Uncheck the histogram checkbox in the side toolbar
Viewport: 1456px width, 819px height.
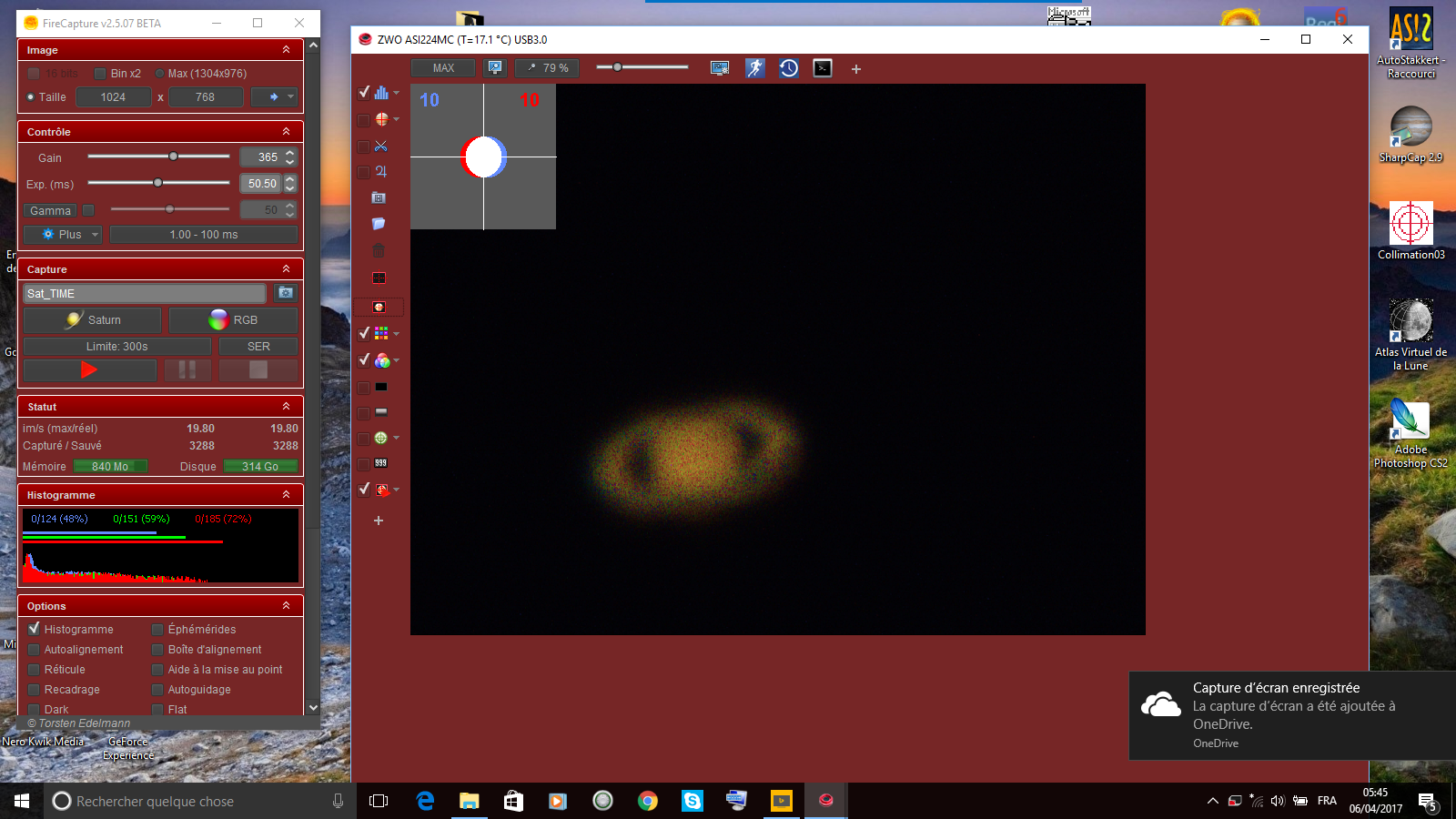[x=364, y=92]
